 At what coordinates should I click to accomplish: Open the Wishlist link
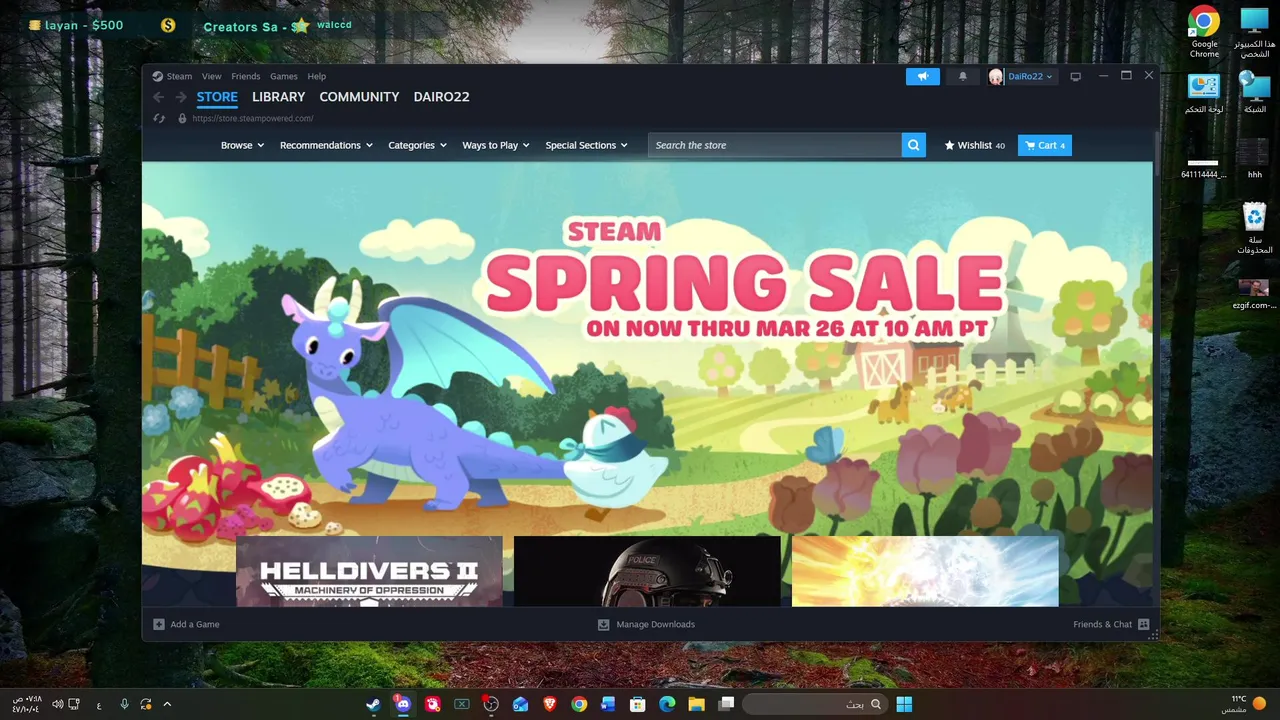pyautogui.click(x=975, y=145)
